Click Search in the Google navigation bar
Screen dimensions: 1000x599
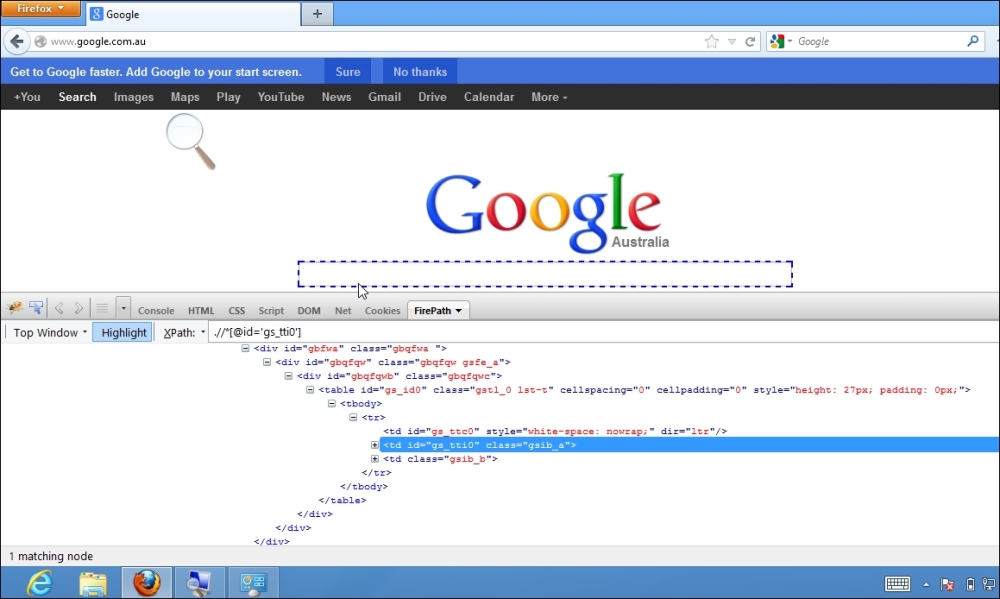pyautogui.click(x=77, y=97)
